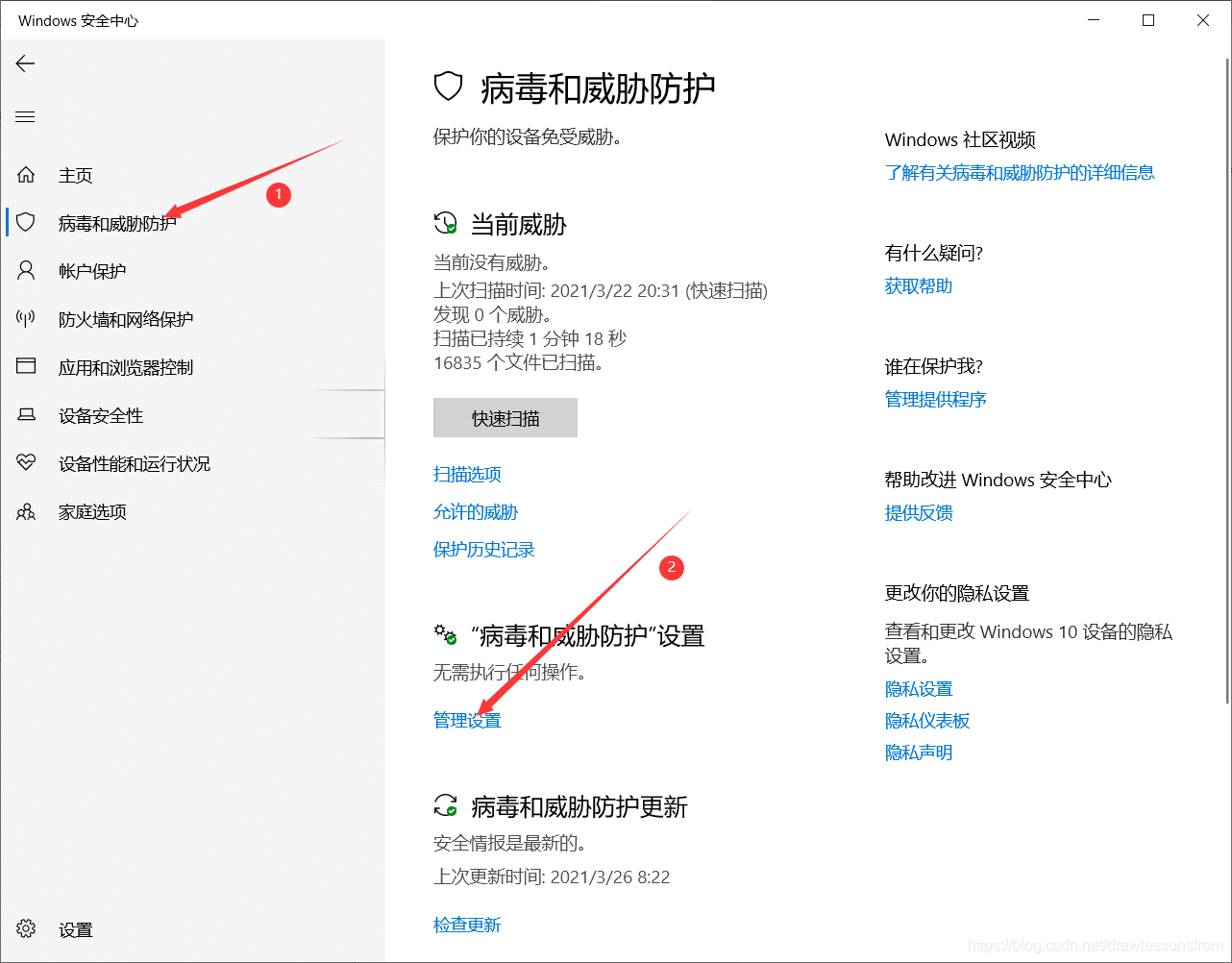Click the back arrow icon
Viewport: 1232px width, 963px height.
click(x=25, y=63)
